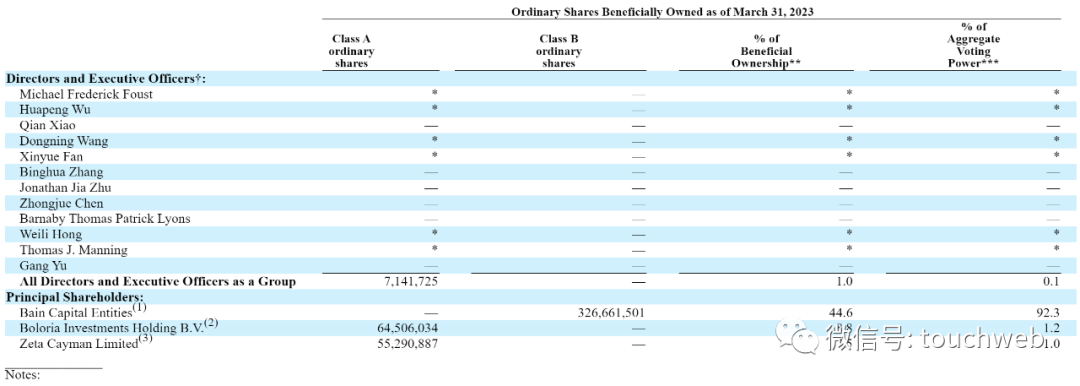Click the Class A ordinary shares column header
This screenshot has height=386, width=1080.
[x=353, y=51]
